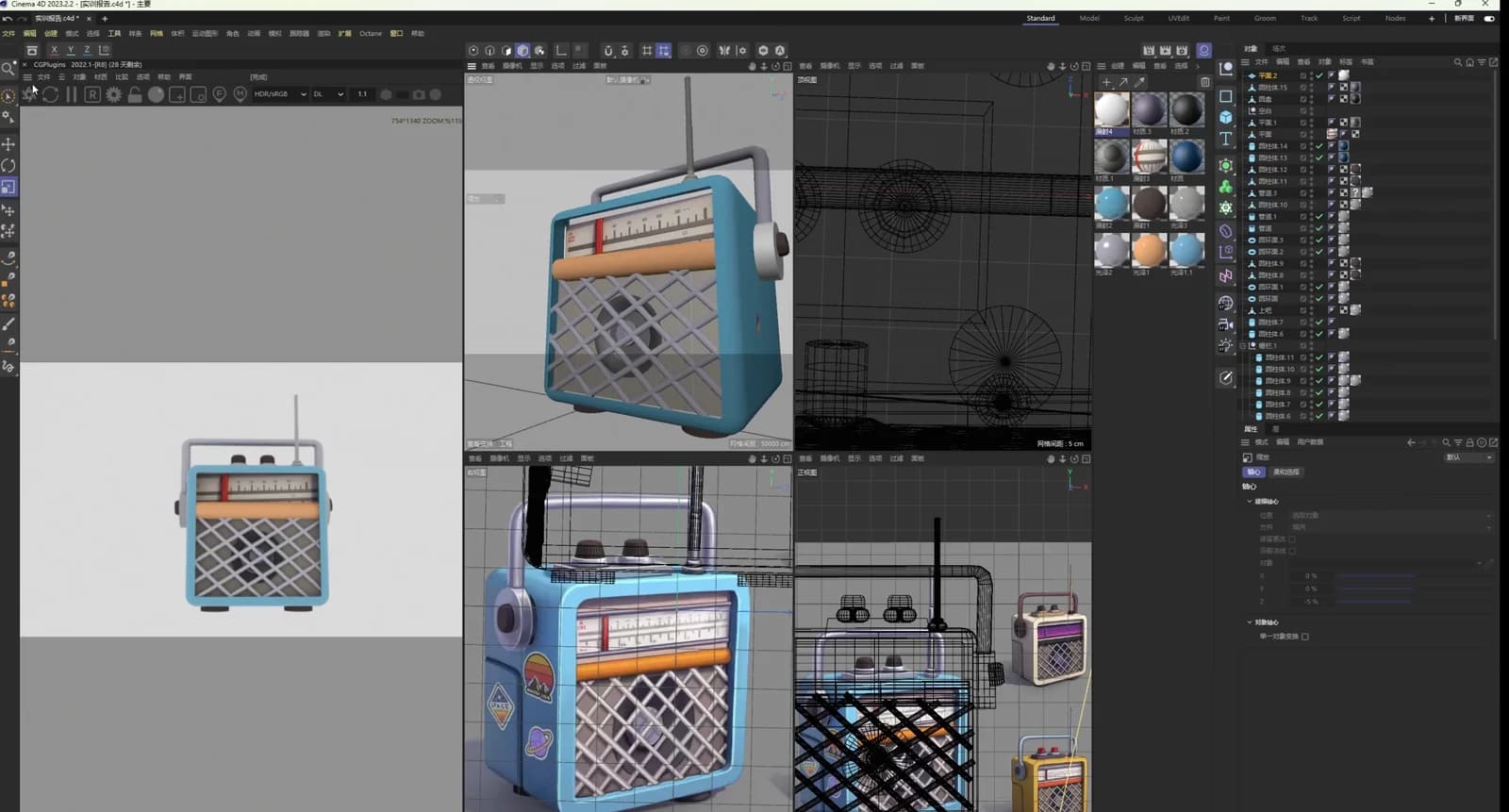Viewport: 1509px width, 812px height.
Task: Click the Octane restart render refresh icon
Action: (50, 94)
